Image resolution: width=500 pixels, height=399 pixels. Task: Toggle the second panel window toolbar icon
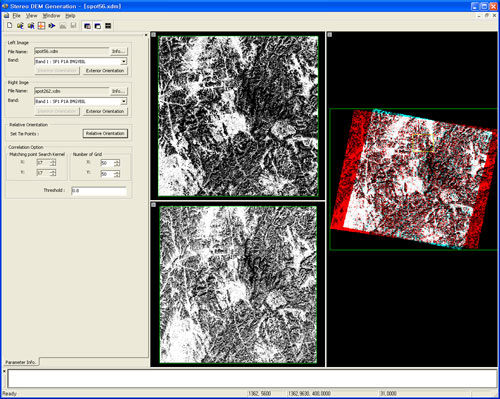tap(98, 26)
